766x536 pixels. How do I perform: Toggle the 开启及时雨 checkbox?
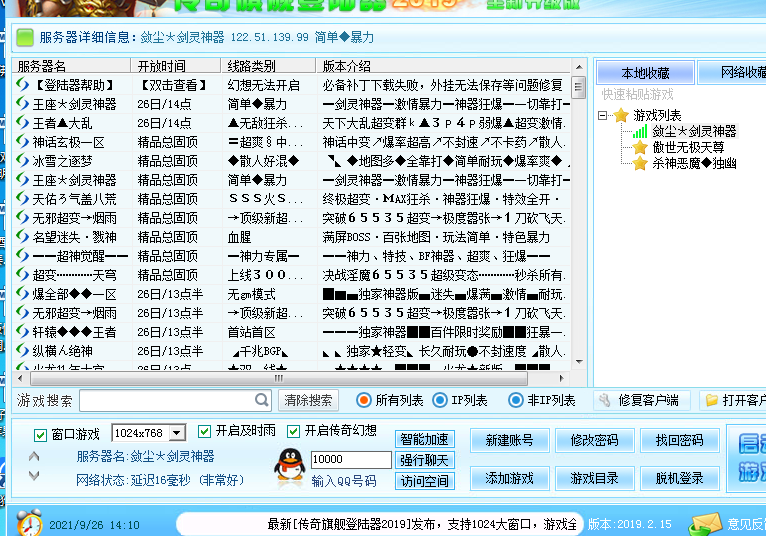(x=204, y=431)
